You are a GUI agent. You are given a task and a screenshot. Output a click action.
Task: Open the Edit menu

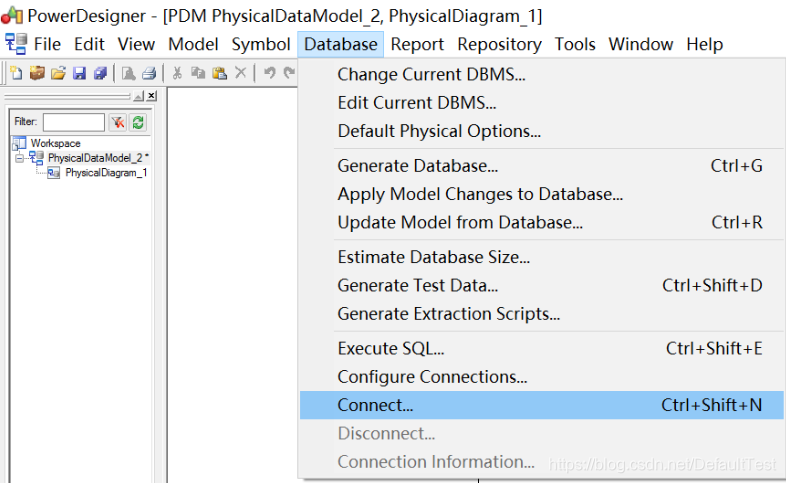coord(89,44)
